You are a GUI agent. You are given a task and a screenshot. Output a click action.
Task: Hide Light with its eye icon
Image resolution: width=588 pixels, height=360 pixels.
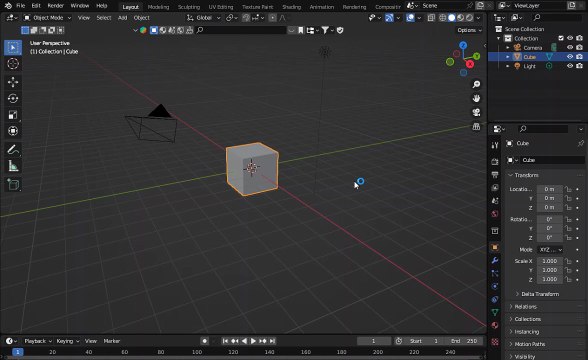click(570, 66)
